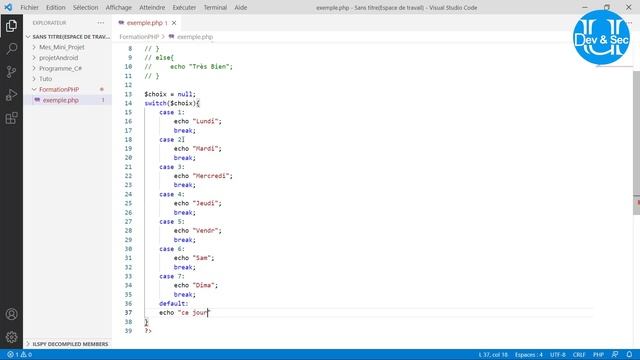Close the exemple.php tab
This screenshot has width=640, height=360.
[174, 23]
